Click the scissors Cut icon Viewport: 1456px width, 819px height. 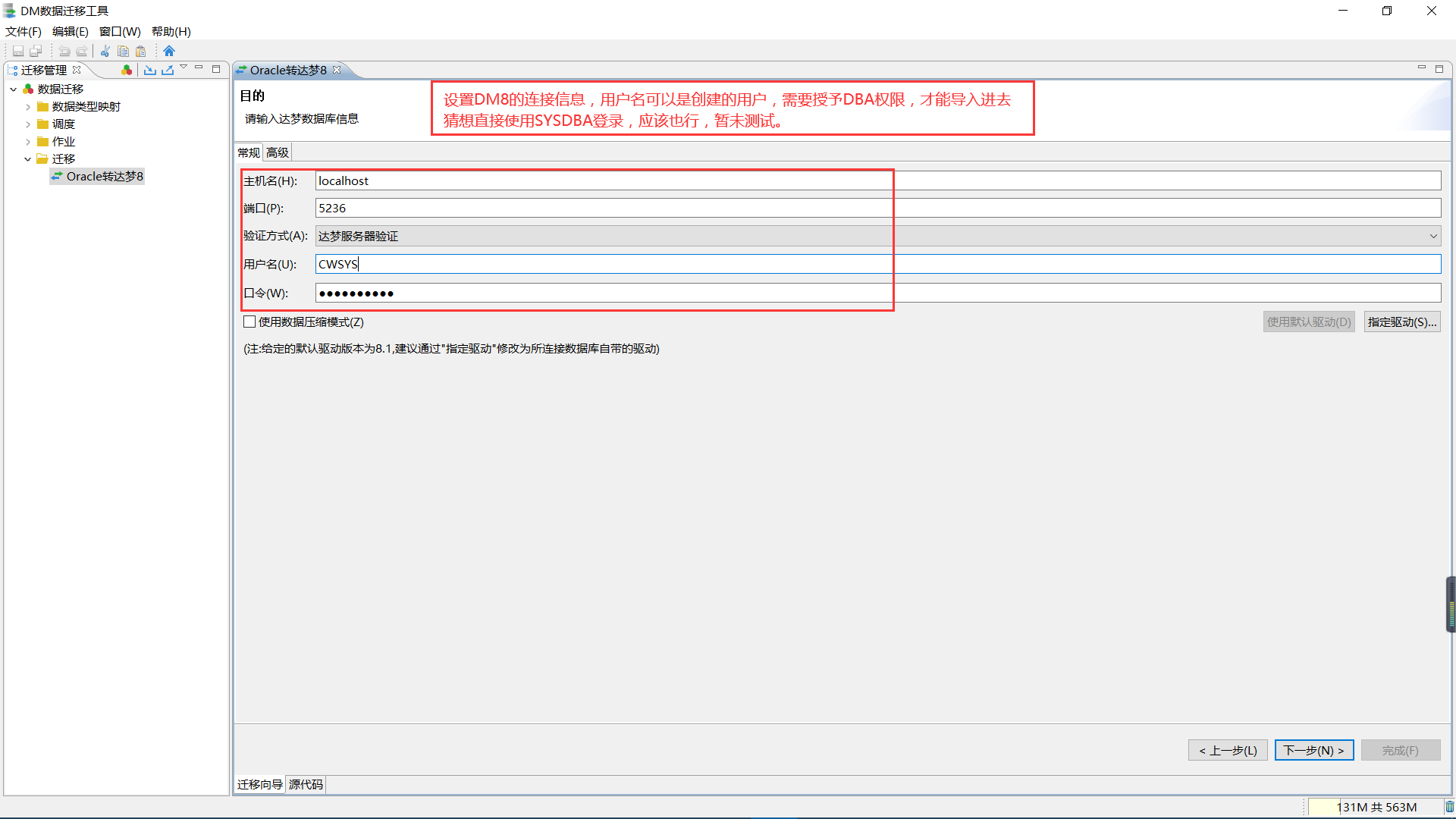(105, 51)
